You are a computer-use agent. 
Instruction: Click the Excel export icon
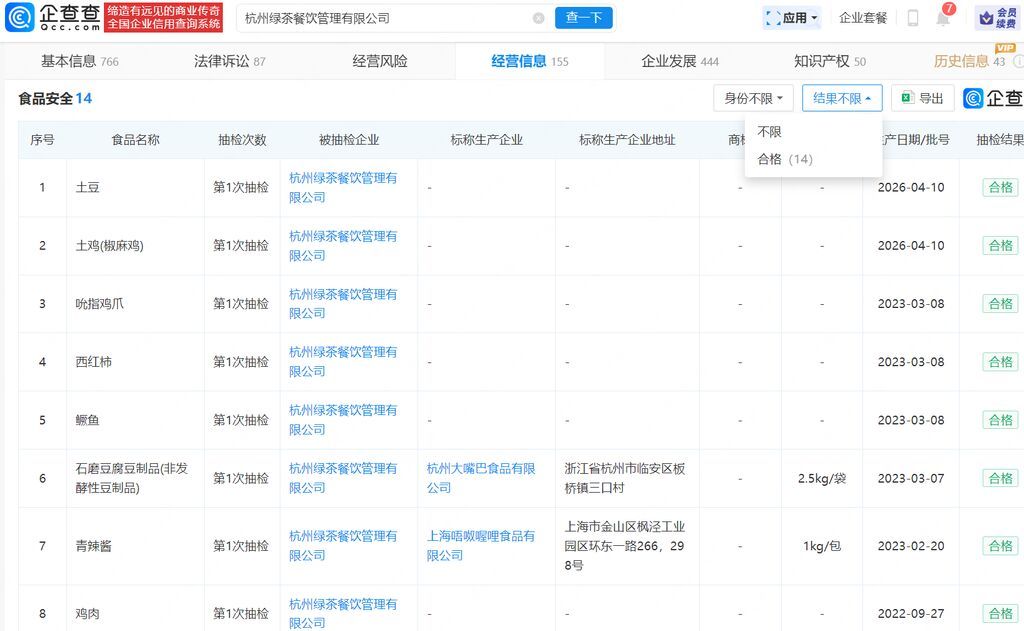click(907, 98)
